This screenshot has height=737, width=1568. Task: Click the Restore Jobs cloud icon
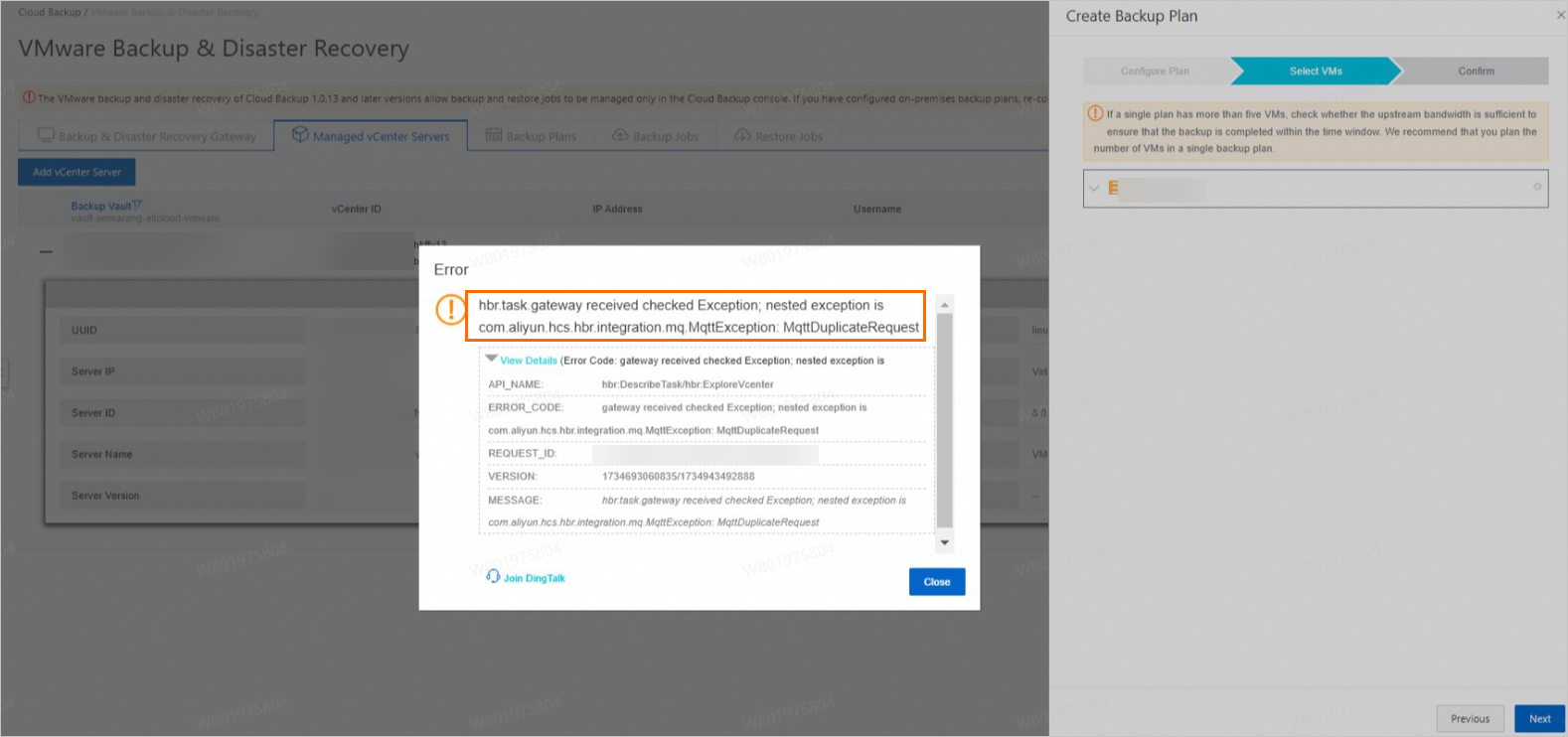click(742, 135)
